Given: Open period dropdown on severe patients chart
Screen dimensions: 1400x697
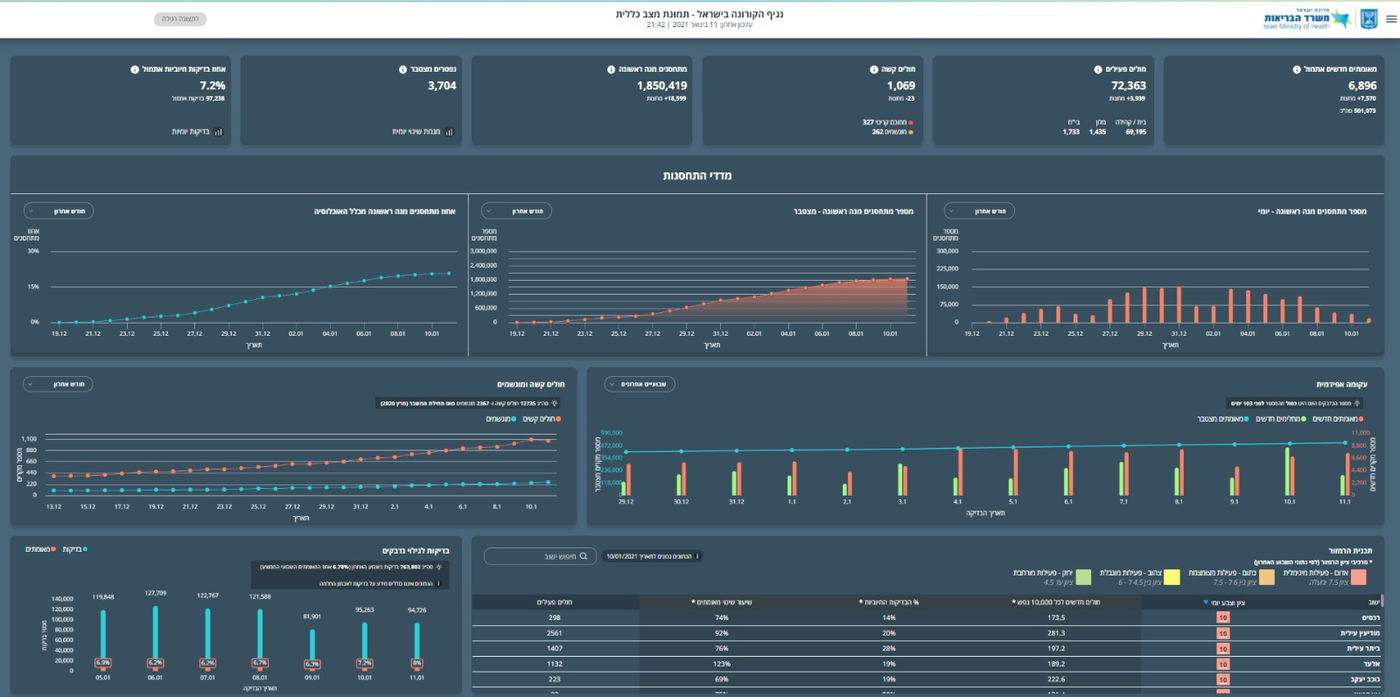Looking at the screenshot, I should click(x=58, y=384).
